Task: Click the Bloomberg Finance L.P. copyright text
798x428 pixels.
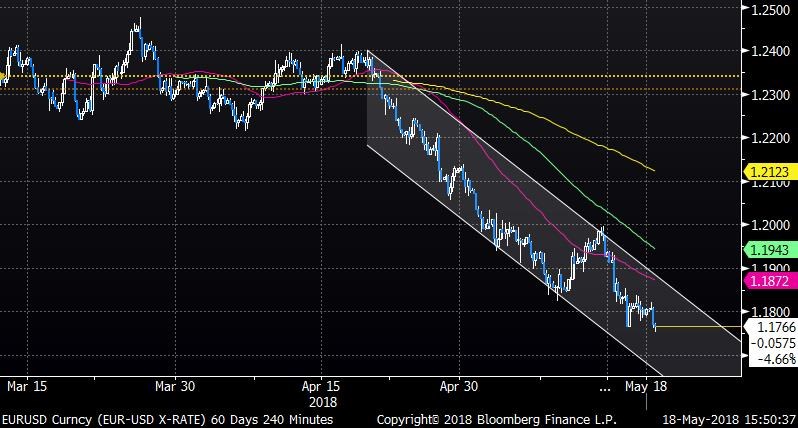Action: tap(497, 420)
